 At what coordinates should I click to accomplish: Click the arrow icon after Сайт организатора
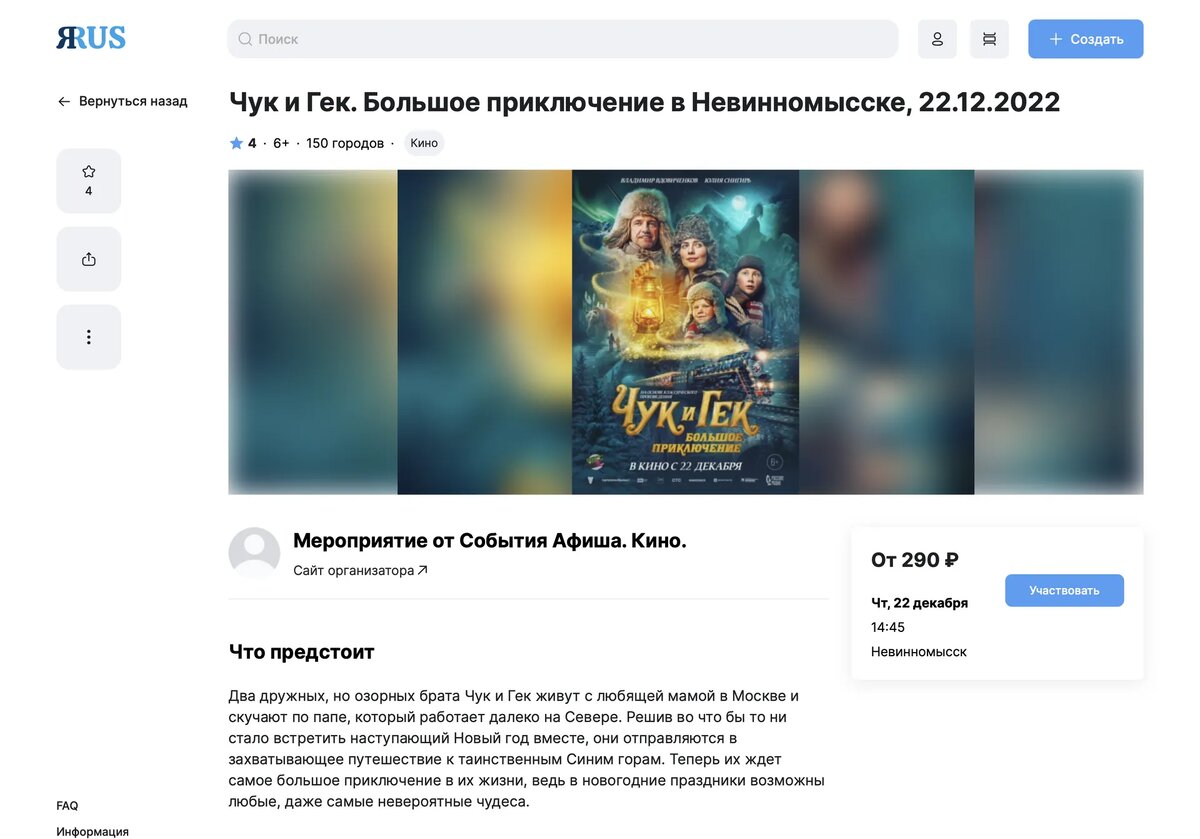tap(423, 570)
